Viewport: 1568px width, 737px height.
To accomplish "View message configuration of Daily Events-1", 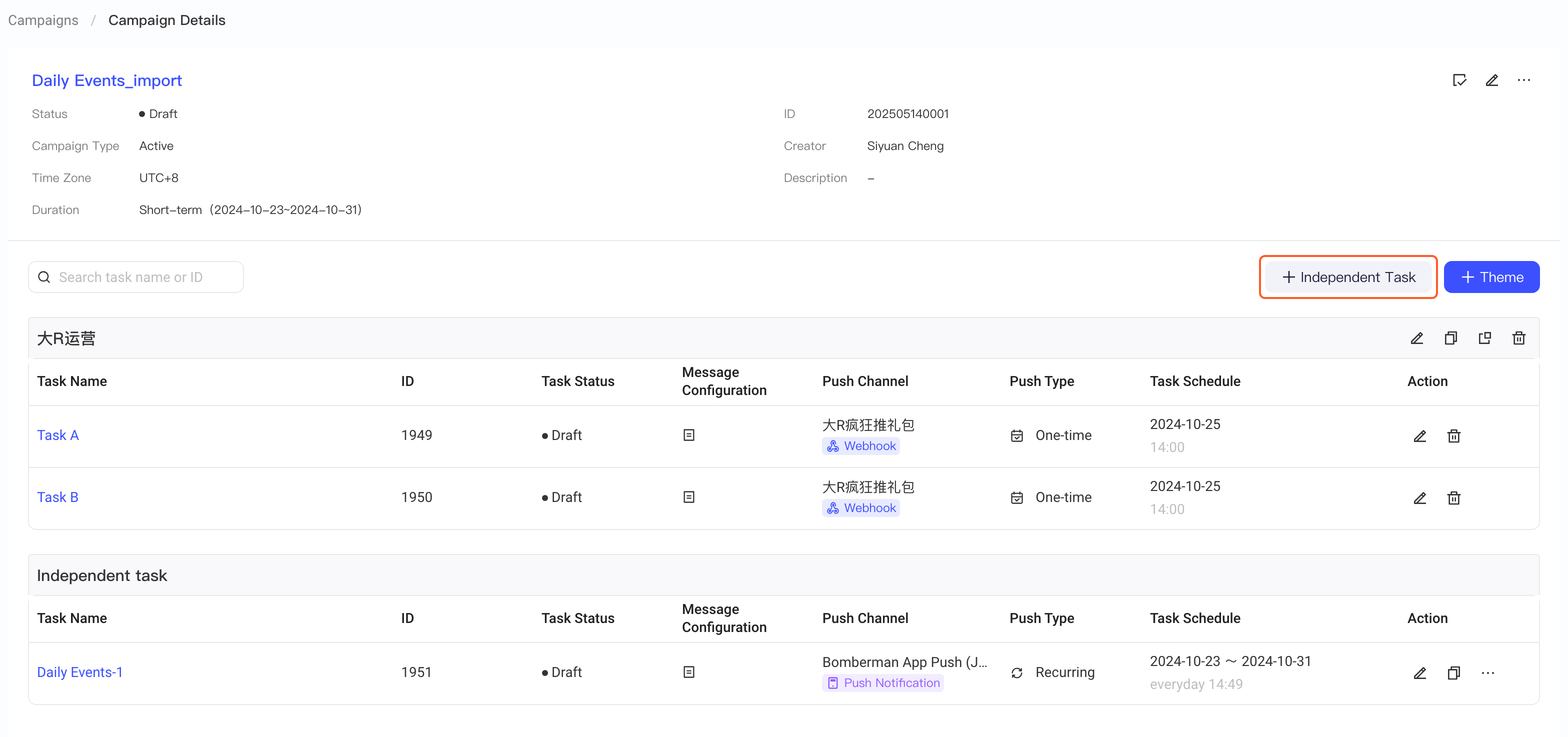I will [x=688, y=672].
